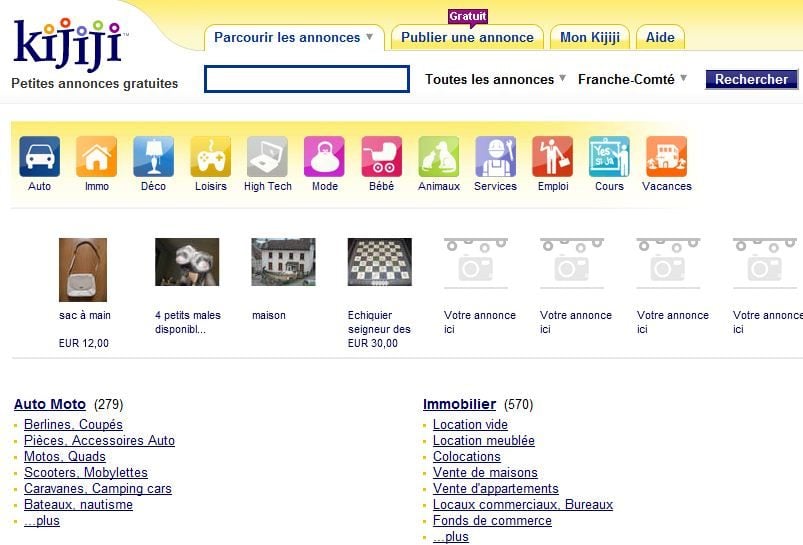Go to the Mon Kijiji tab
Screen dimensions: 803x545
tap(590, 38)
